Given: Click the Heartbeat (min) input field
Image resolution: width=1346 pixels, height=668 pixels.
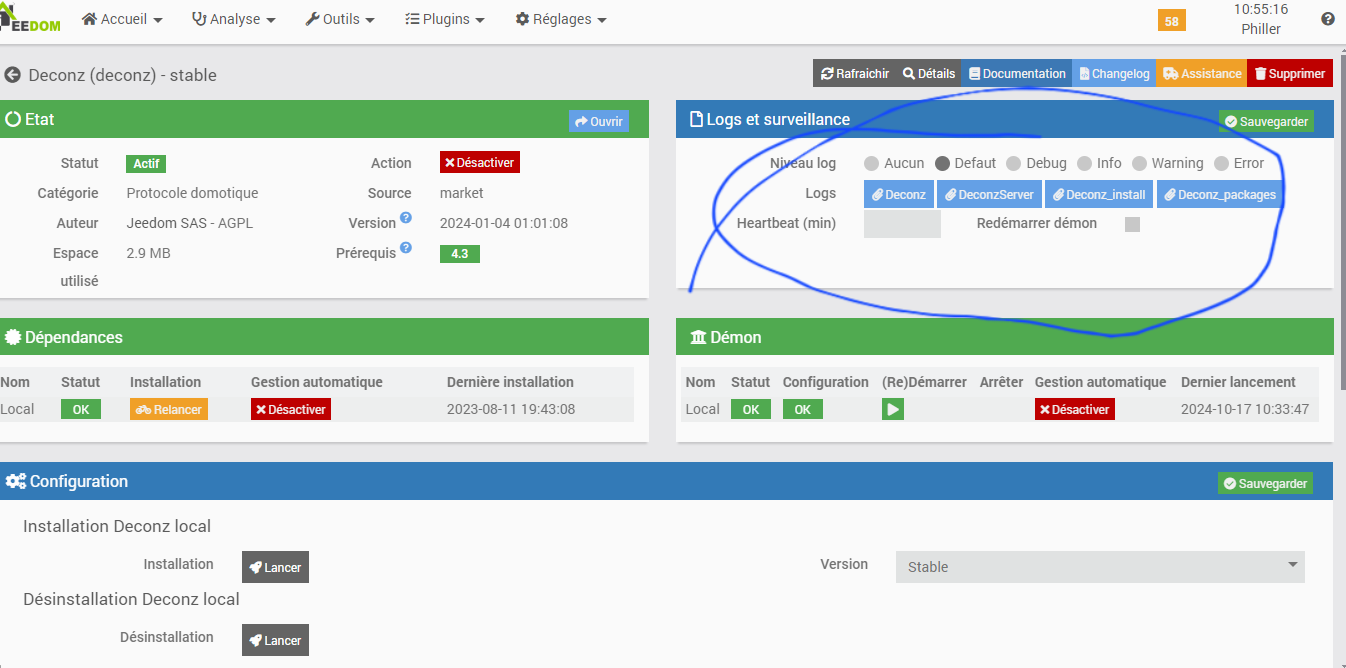Looking at the screenshot, I should [902, 224].
